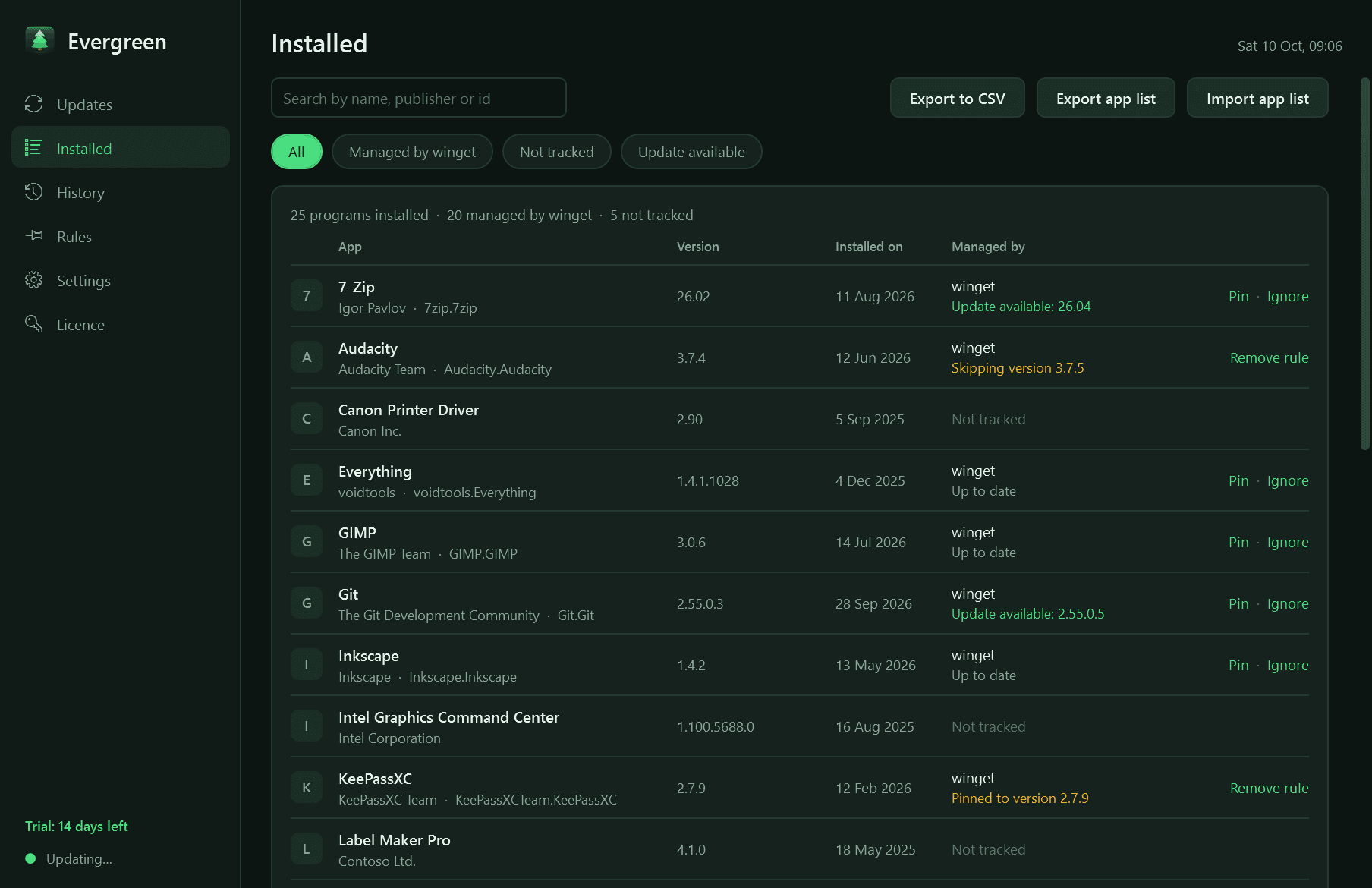The image size is (1372, 888).
Task: Open the History clock icon
Action: click(x=33, y=192)
